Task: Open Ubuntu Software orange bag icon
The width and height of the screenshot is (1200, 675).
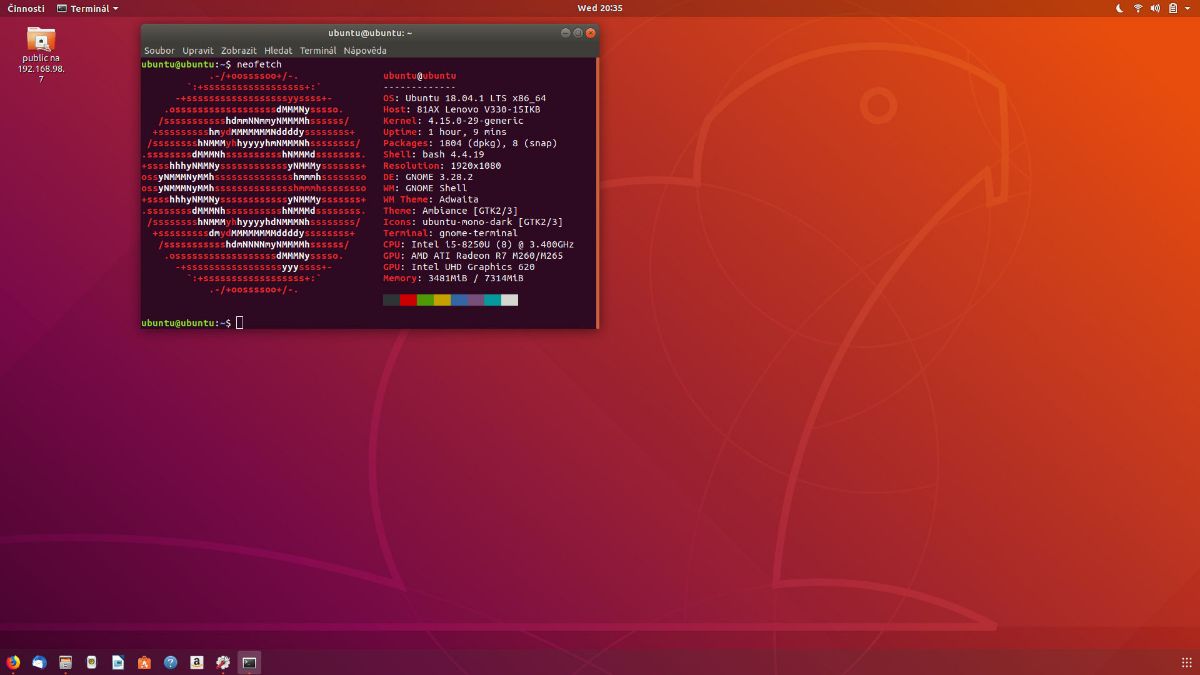Action: (x=144, y=662)
